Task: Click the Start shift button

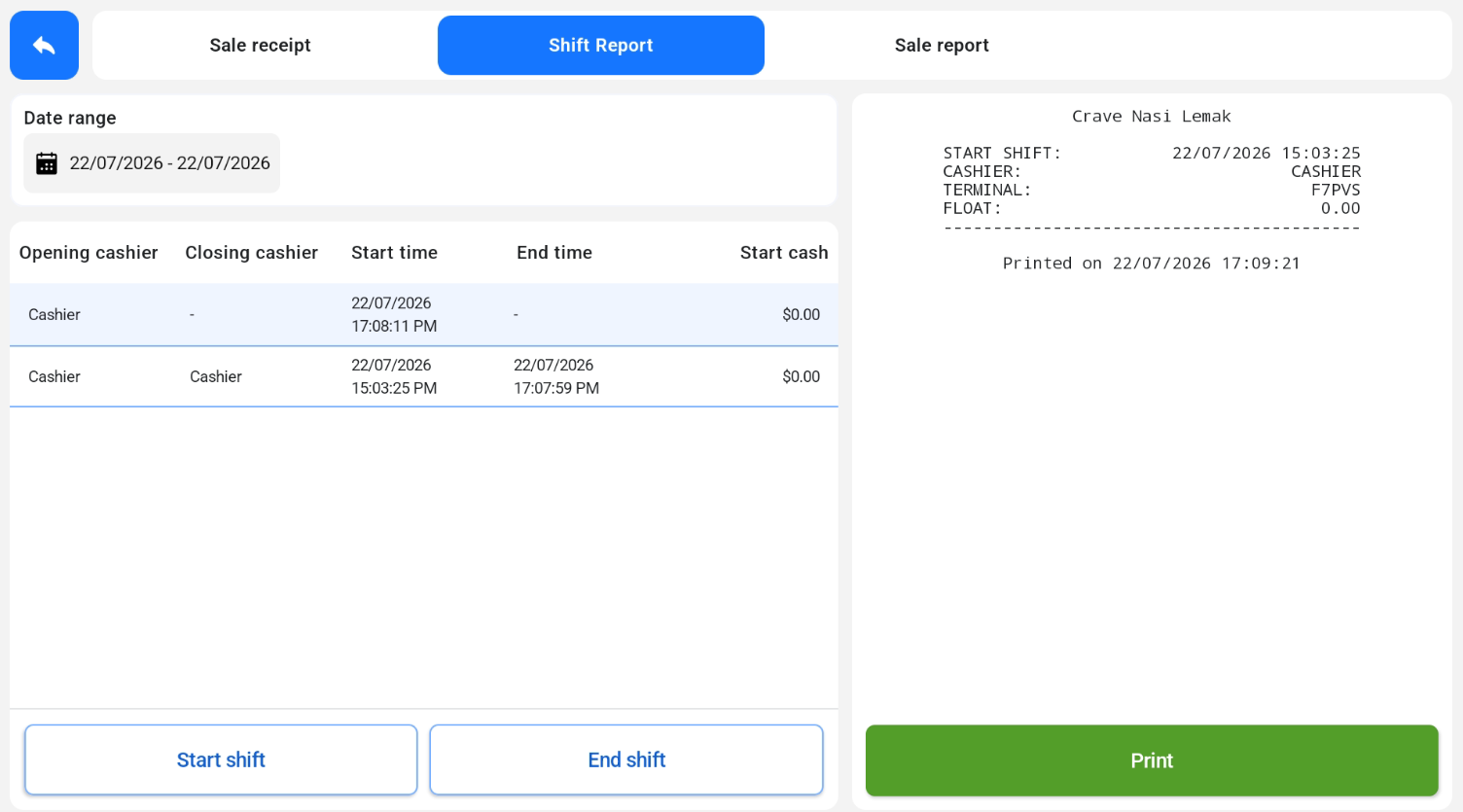Action: 221,759
